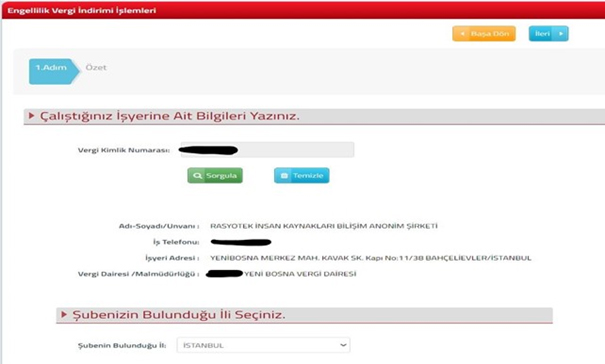This screenshot has width=605, height=364.
Task: Click the Engellilik Vergi İndirimi İşlemleri header
Action: click(x=82, y=11)
